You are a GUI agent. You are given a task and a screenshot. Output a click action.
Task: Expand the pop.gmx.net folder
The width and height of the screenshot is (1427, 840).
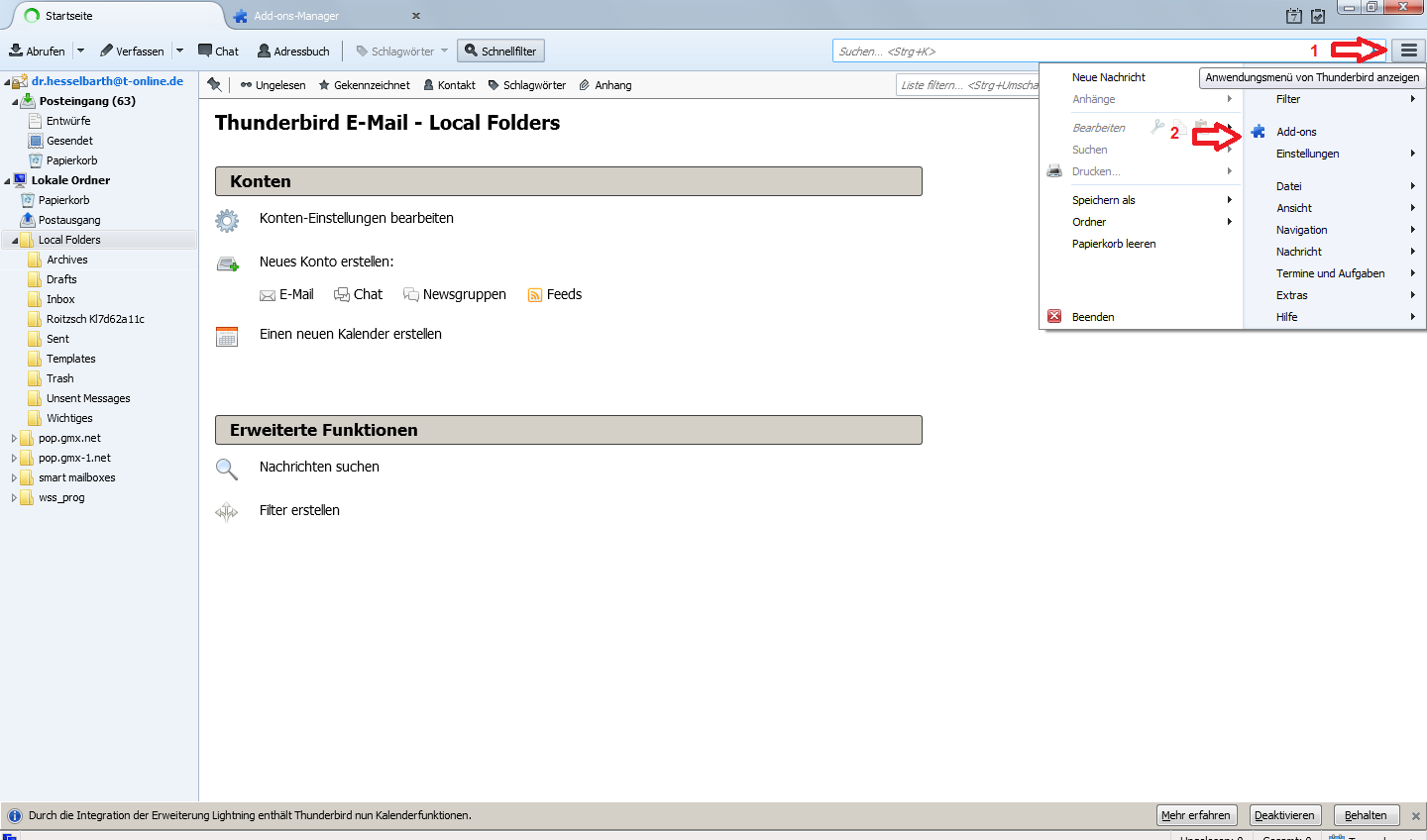click(x=14, y=438)
